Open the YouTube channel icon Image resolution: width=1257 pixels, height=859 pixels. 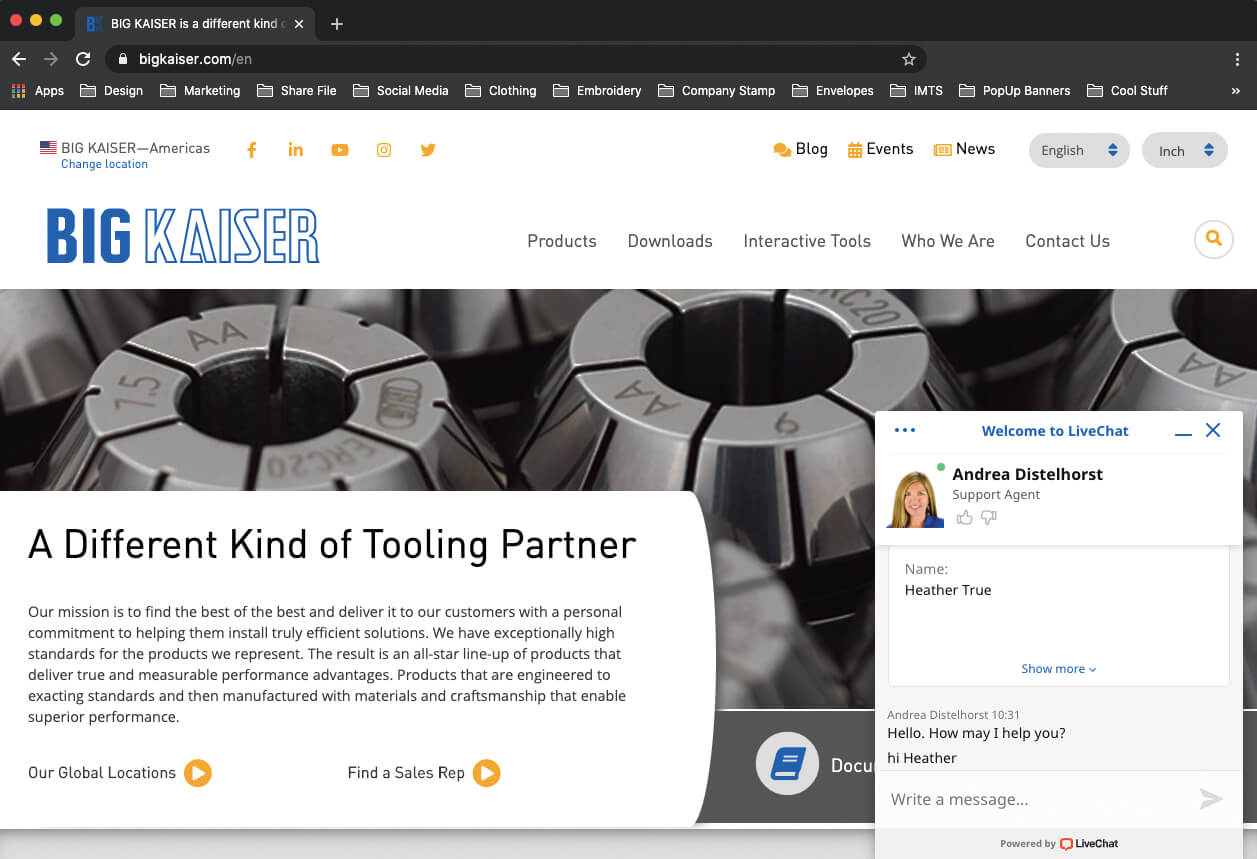point(340,150)
